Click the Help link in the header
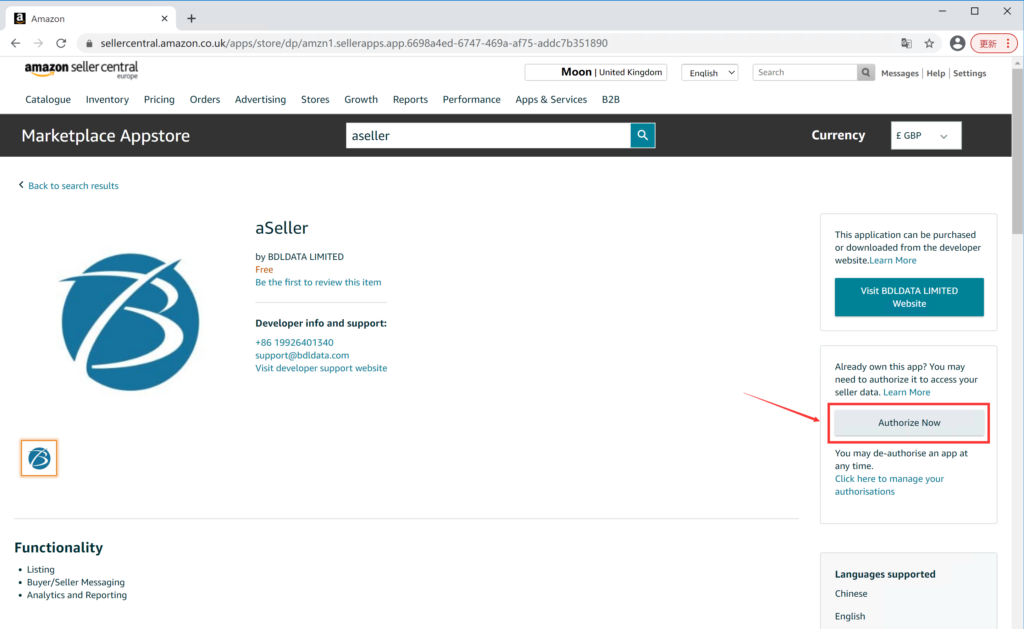Screen dimensions: 1024x629 pyautogui.click(x=936, y=73)
